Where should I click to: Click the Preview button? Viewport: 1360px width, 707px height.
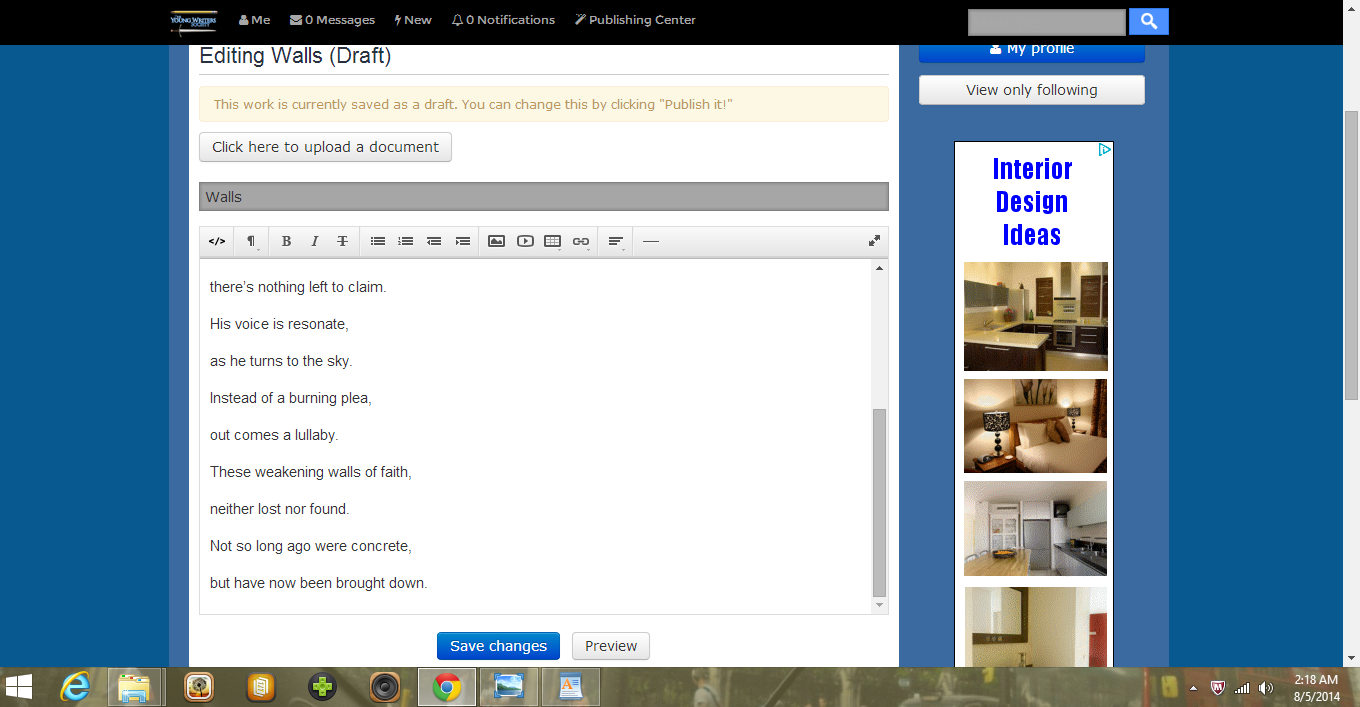click(x=611, y=646)
